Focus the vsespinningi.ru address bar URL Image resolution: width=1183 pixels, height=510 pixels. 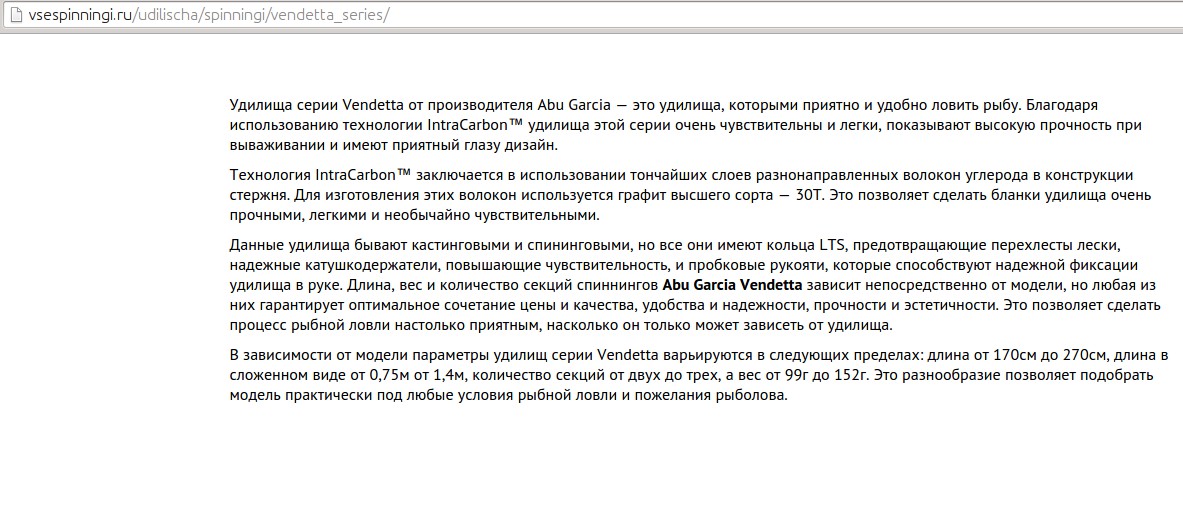(208, 17)
